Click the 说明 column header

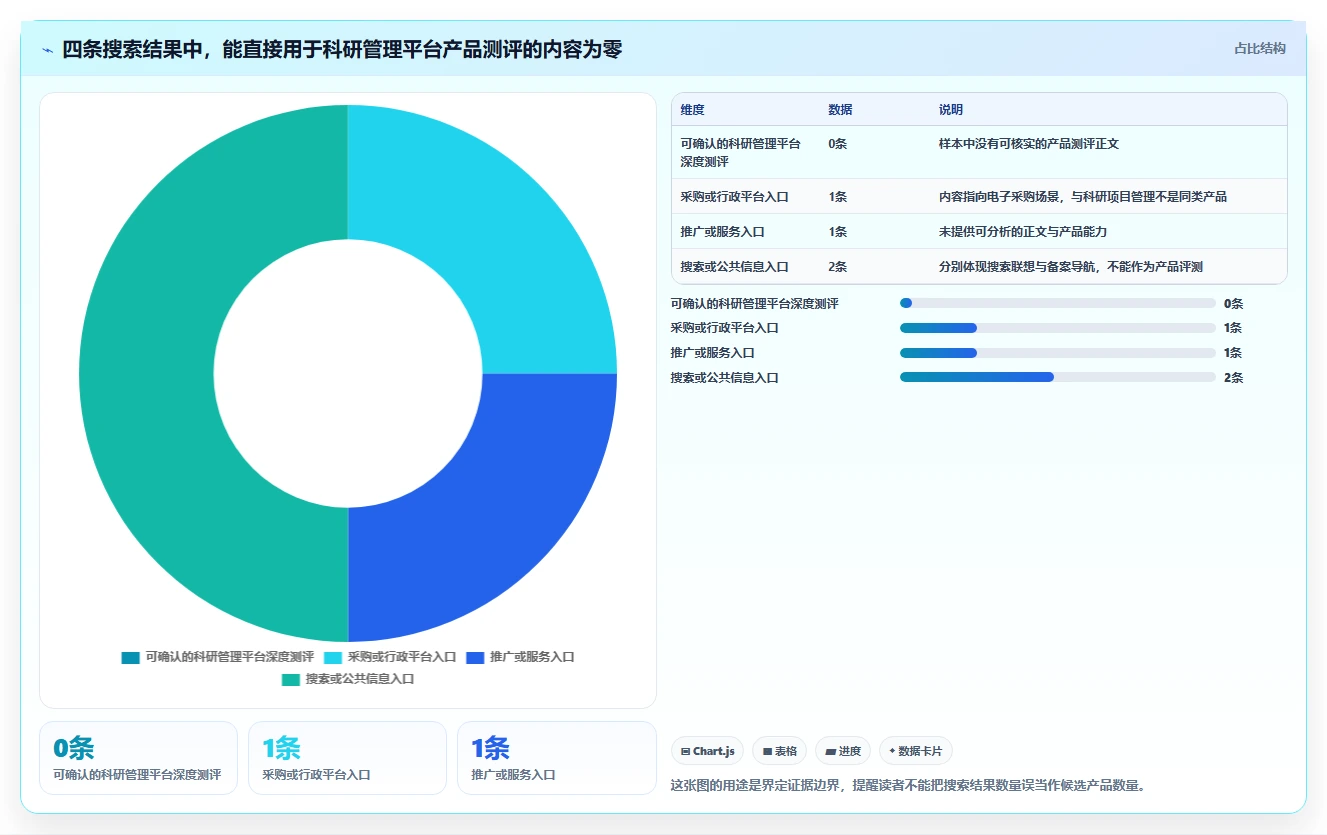coord(950,110)
